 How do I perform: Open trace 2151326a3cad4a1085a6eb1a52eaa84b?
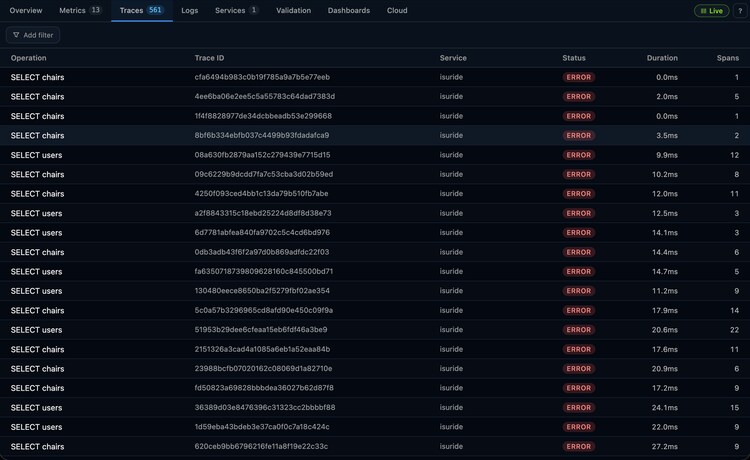tap(262, 349)
